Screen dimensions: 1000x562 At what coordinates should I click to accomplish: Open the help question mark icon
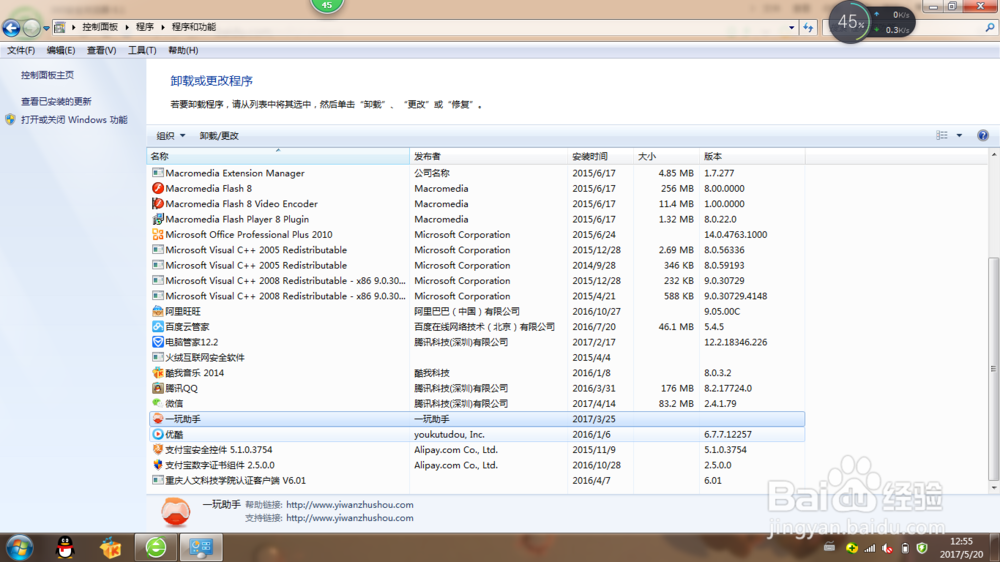(983, 135)
